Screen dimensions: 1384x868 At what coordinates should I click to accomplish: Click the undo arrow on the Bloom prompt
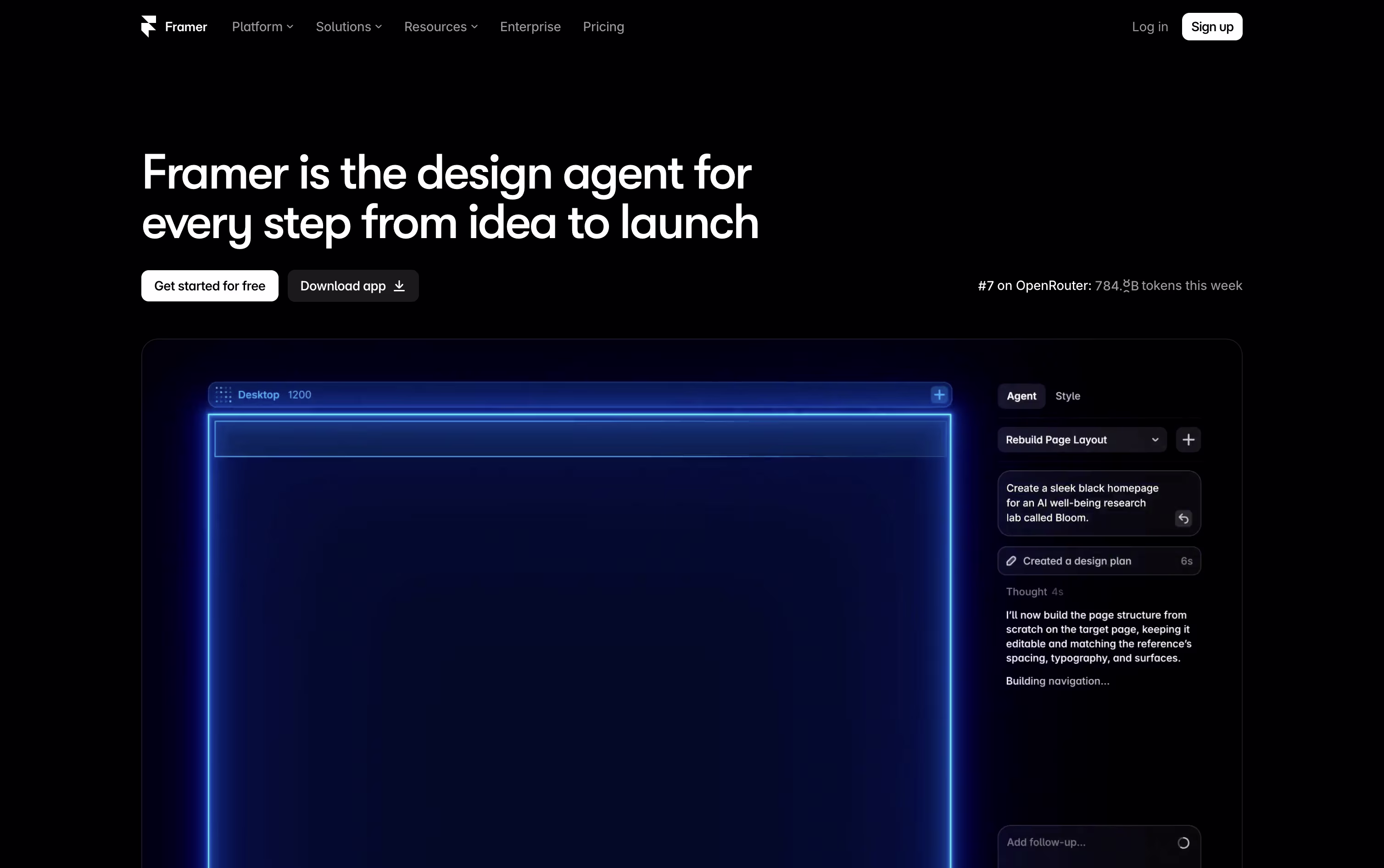tap(1183, 518)
